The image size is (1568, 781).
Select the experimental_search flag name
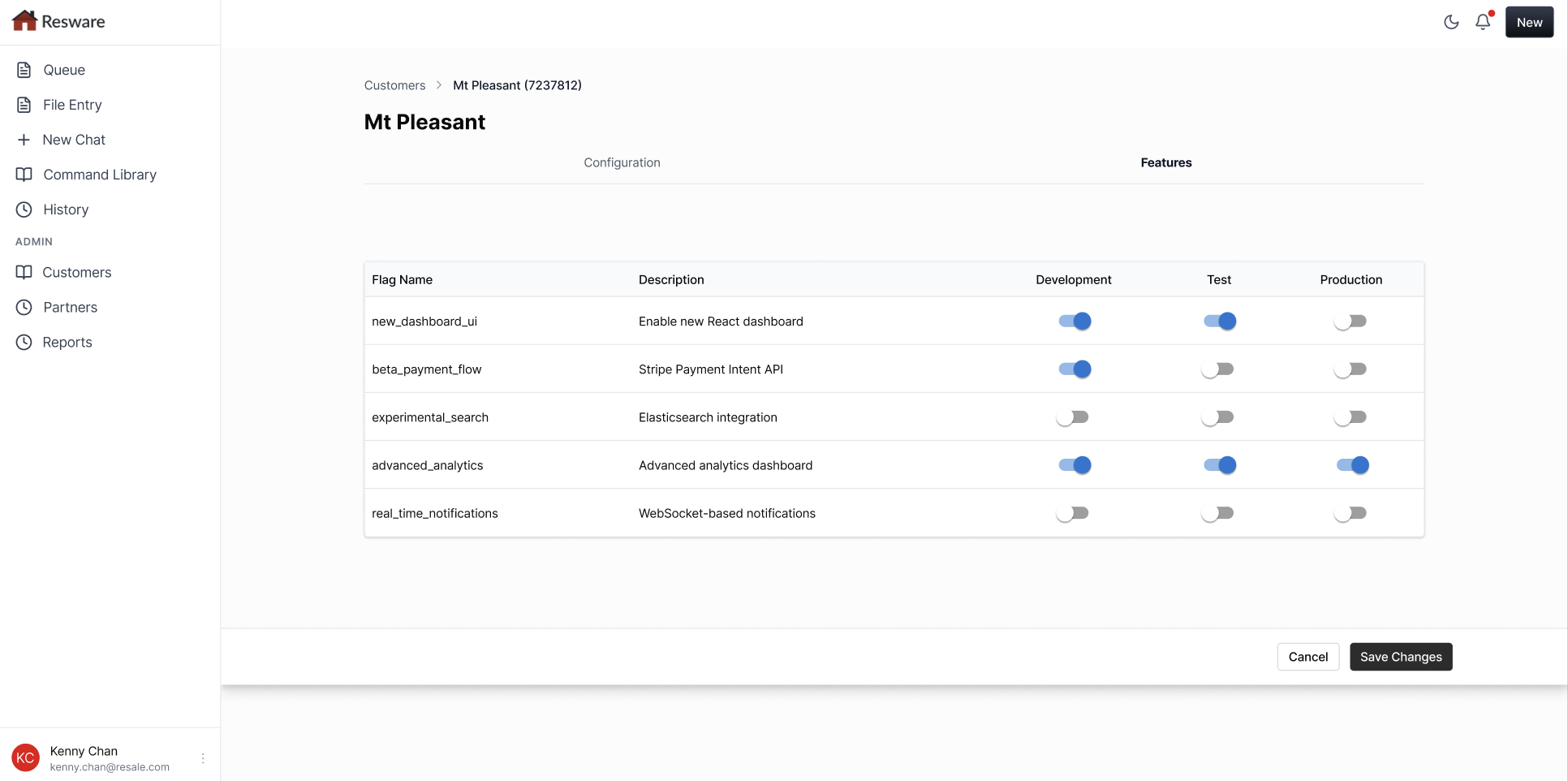coord(430,417)
